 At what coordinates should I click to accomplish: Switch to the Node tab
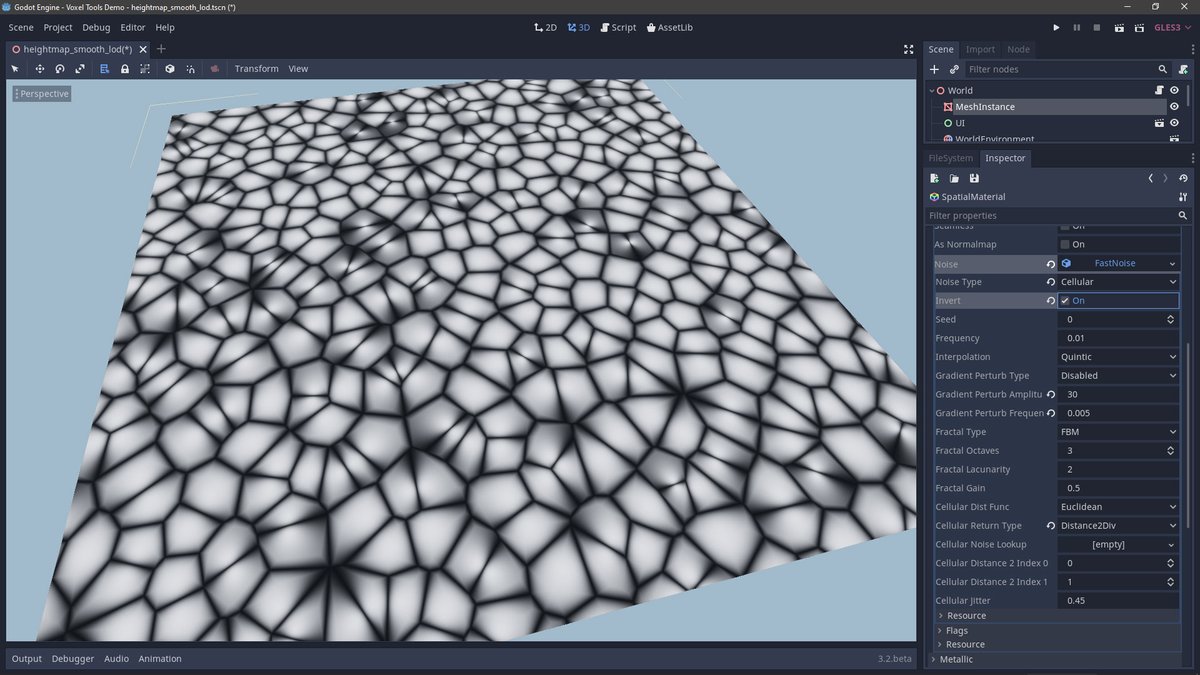1018,49
